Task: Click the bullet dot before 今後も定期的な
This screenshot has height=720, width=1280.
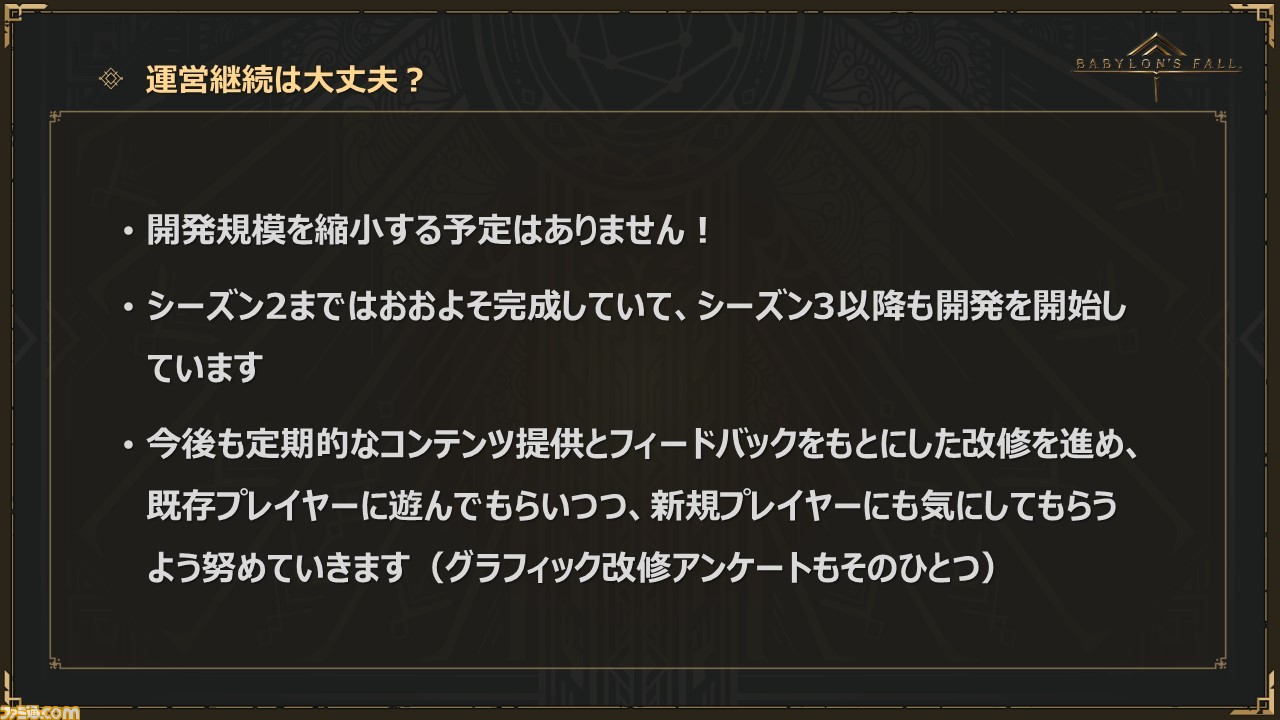Action: pyautogui.click(x=127, y=445)
